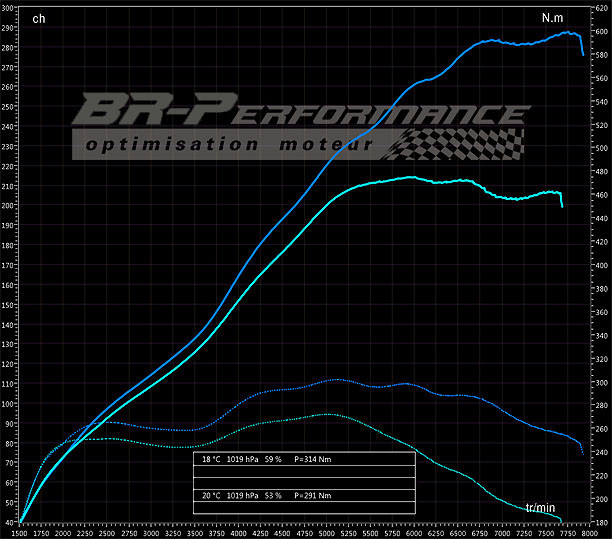
Task: Click the 180 tick on torque axis
Action: point(600,522)
